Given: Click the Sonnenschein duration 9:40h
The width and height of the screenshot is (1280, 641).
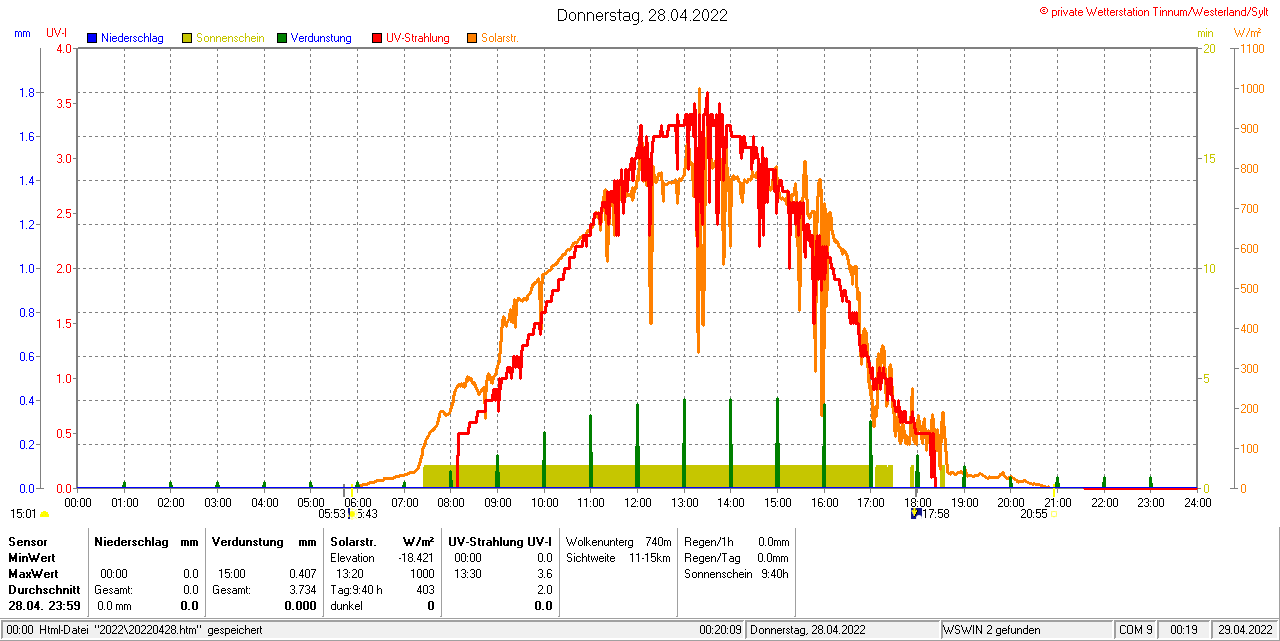Looking at the screenshot, I should click(x=775, y=574).
